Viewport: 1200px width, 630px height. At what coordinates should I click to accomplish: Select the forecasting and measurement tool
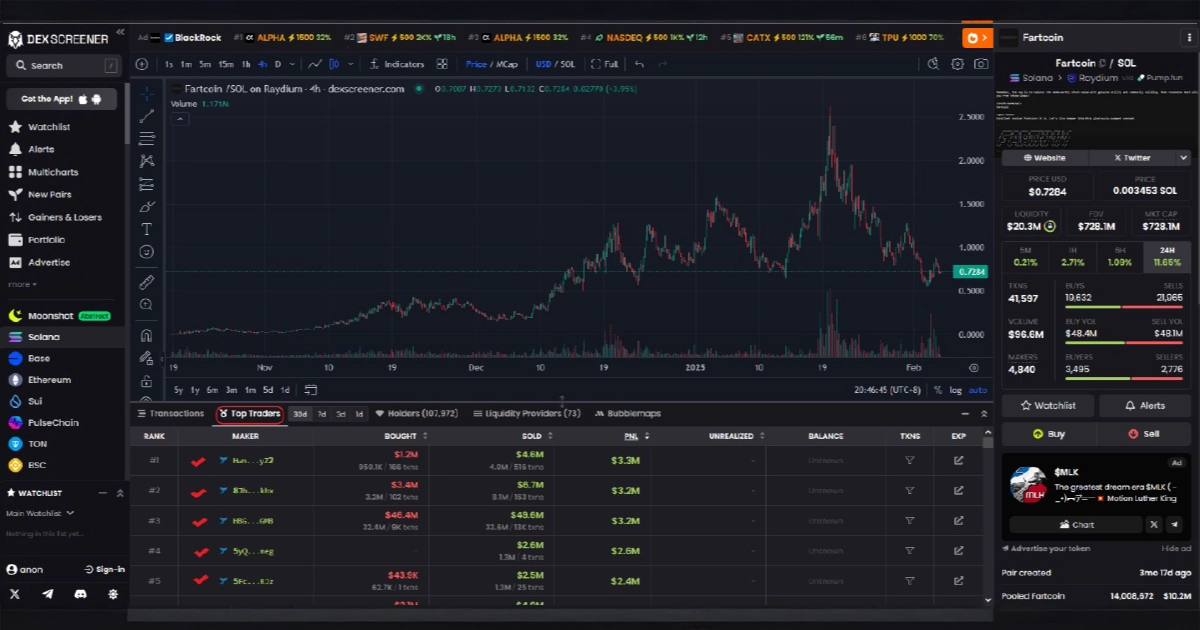pyautogui.click(x=147, y=184)
